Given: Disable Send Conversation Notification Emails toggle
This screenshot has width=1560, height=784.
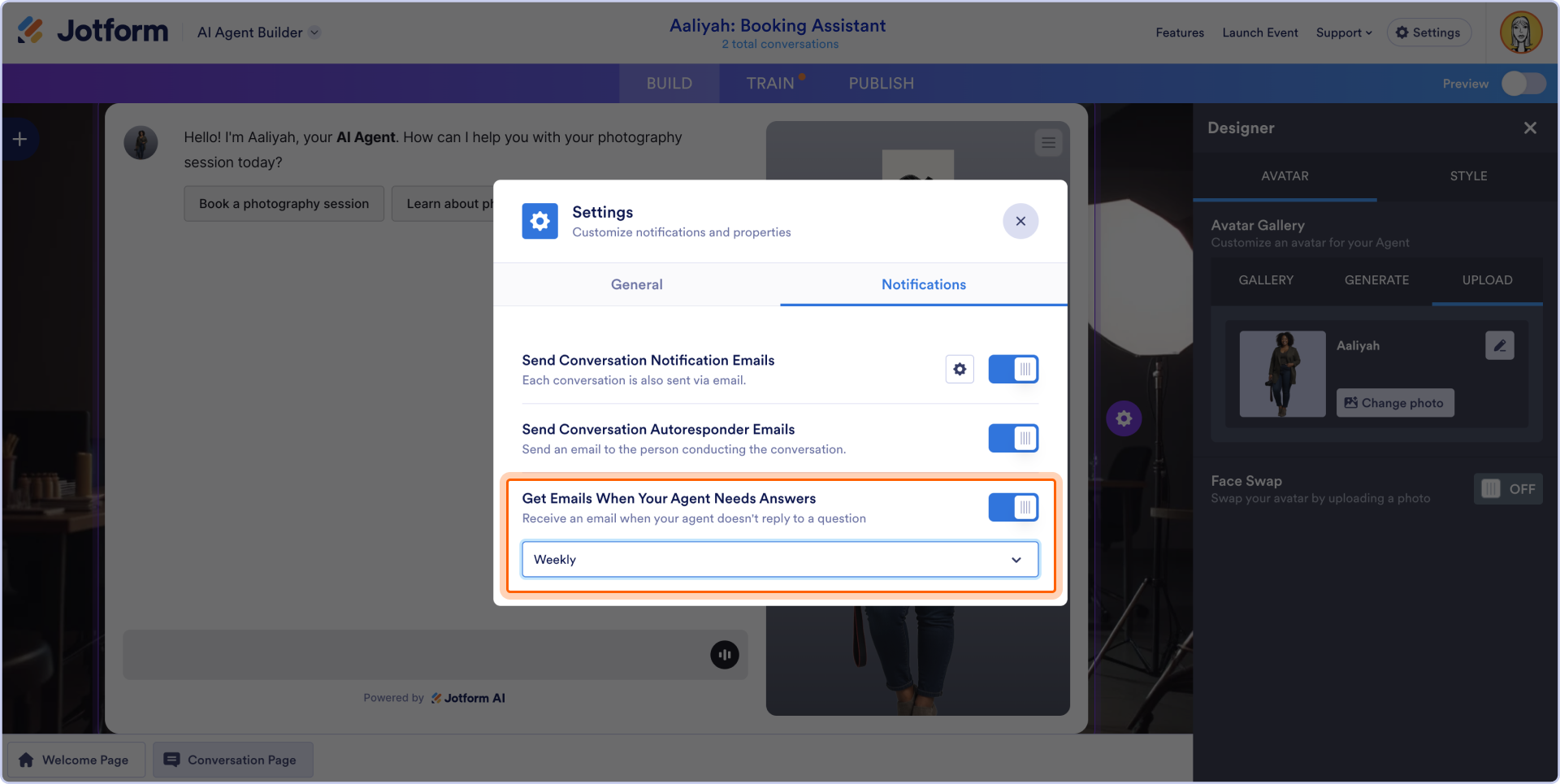Looking at the screenshot, I should [1013, 369].
